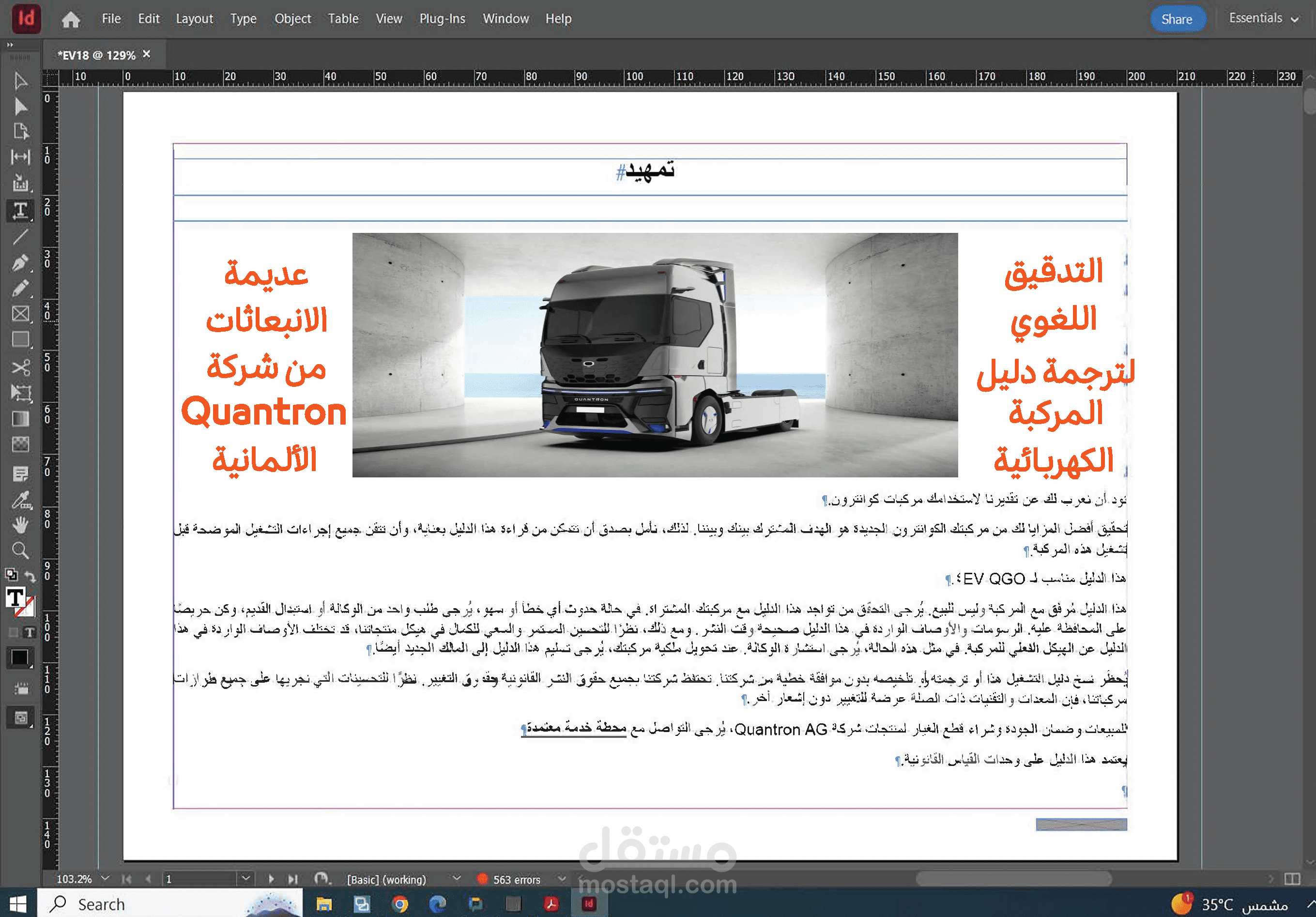
Task: Open the zoom level dropdown in status bar
Action: pyautogui.click(x=105, y=879)
